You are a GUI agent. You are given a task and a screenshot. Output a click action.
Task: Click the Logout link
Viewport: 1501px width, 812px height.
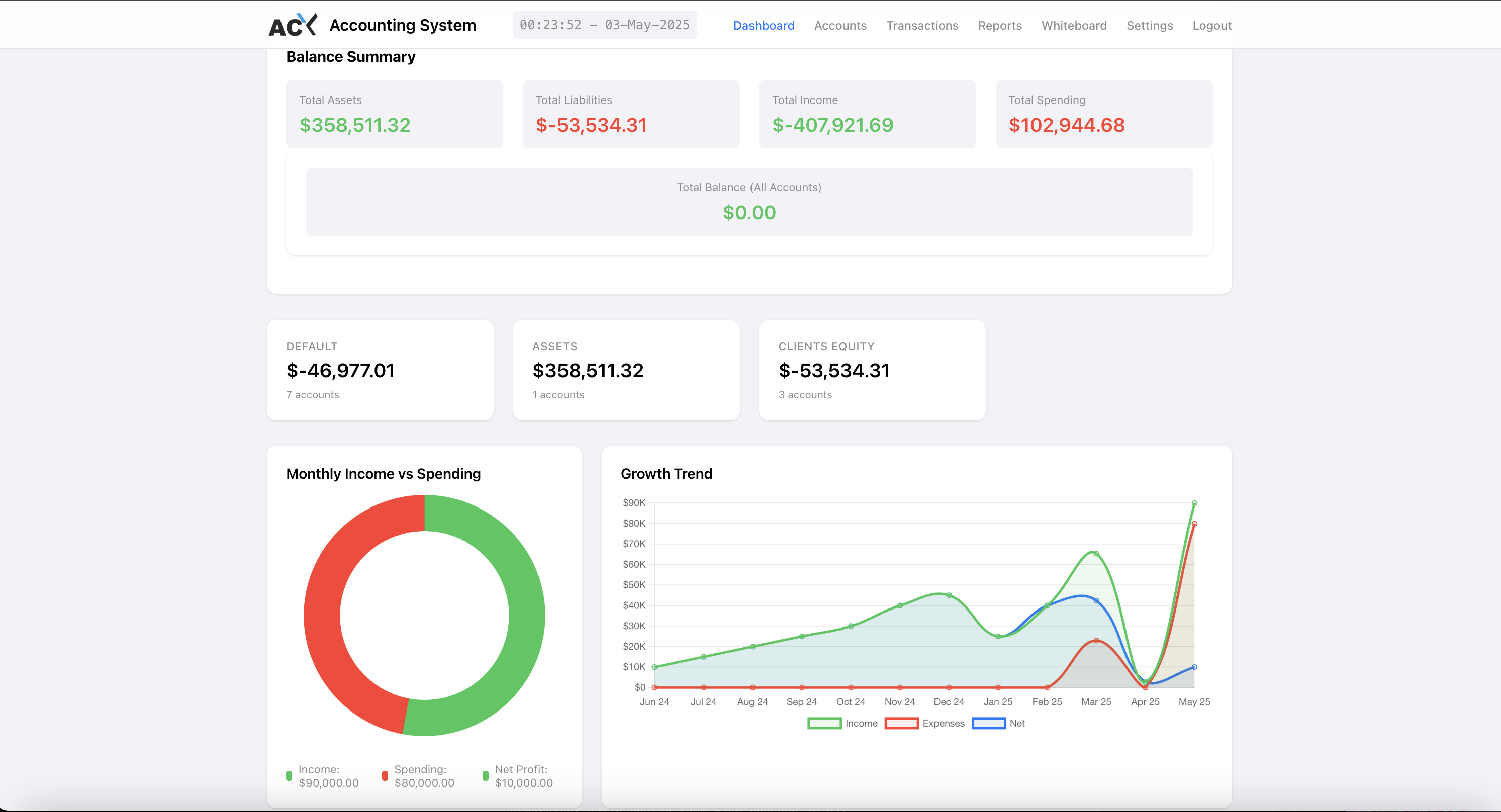point(1212,25)
